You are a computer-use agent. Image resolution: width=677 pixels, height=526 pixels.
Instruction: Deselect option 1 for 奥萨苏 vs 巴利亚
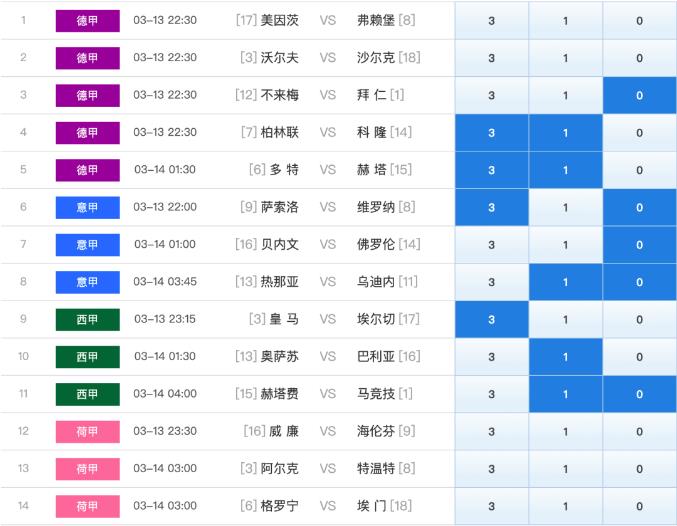tap(566, 357)
